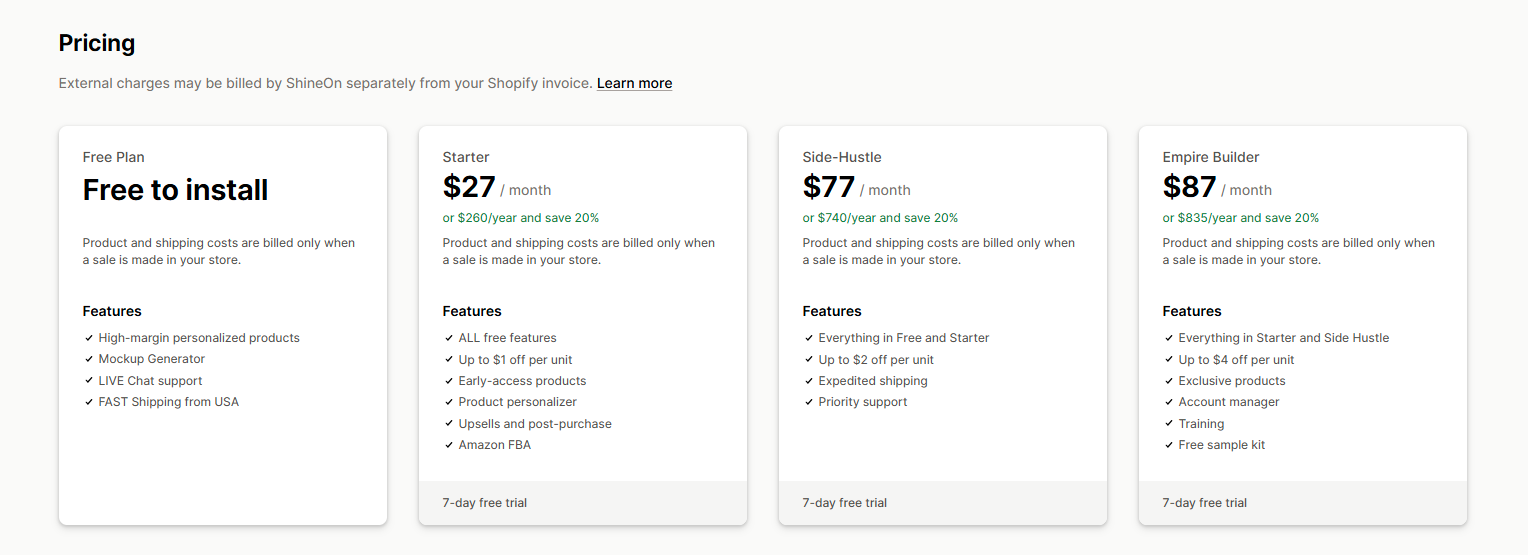Click the Free to install heading

click(175, 190)
